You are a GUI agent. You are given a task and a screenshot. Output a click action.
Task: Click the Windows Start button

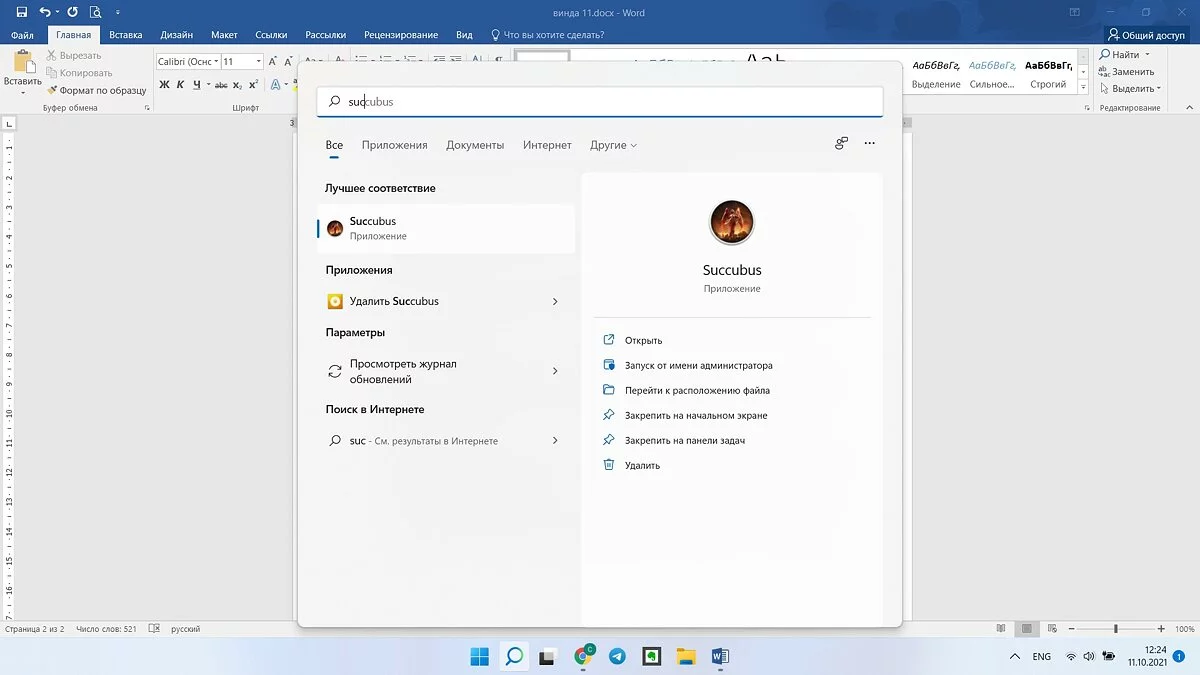point(480,657)
